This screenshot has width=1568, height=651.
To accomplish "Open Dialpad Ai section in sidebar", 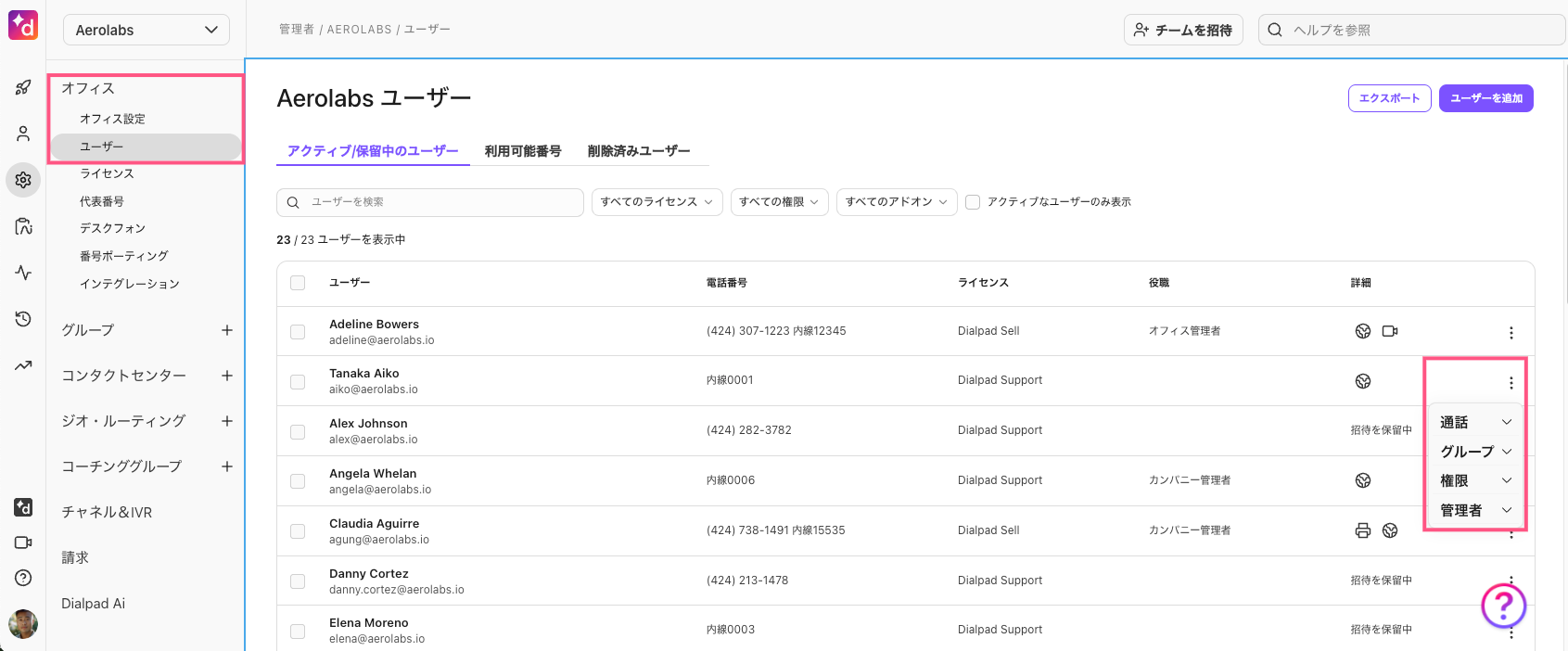I will (93, 604).
